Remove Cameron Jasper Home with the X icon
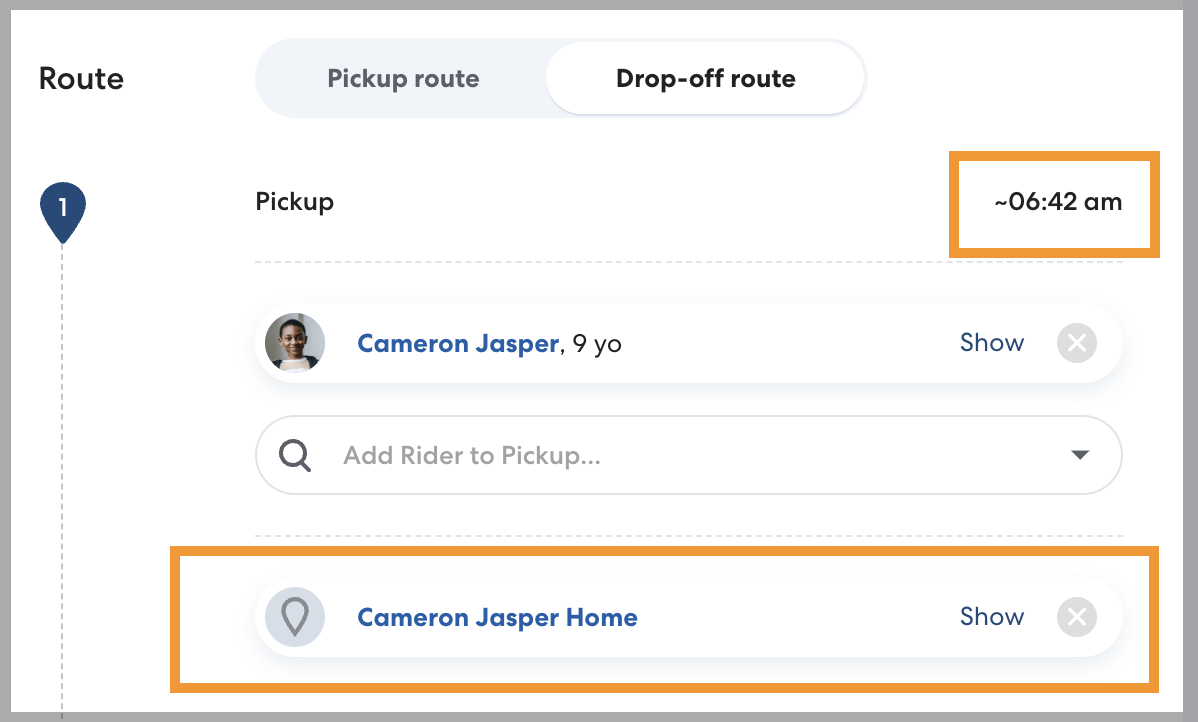Image resolution: width=1198 pixels, height=722 pixels. 1077,617
